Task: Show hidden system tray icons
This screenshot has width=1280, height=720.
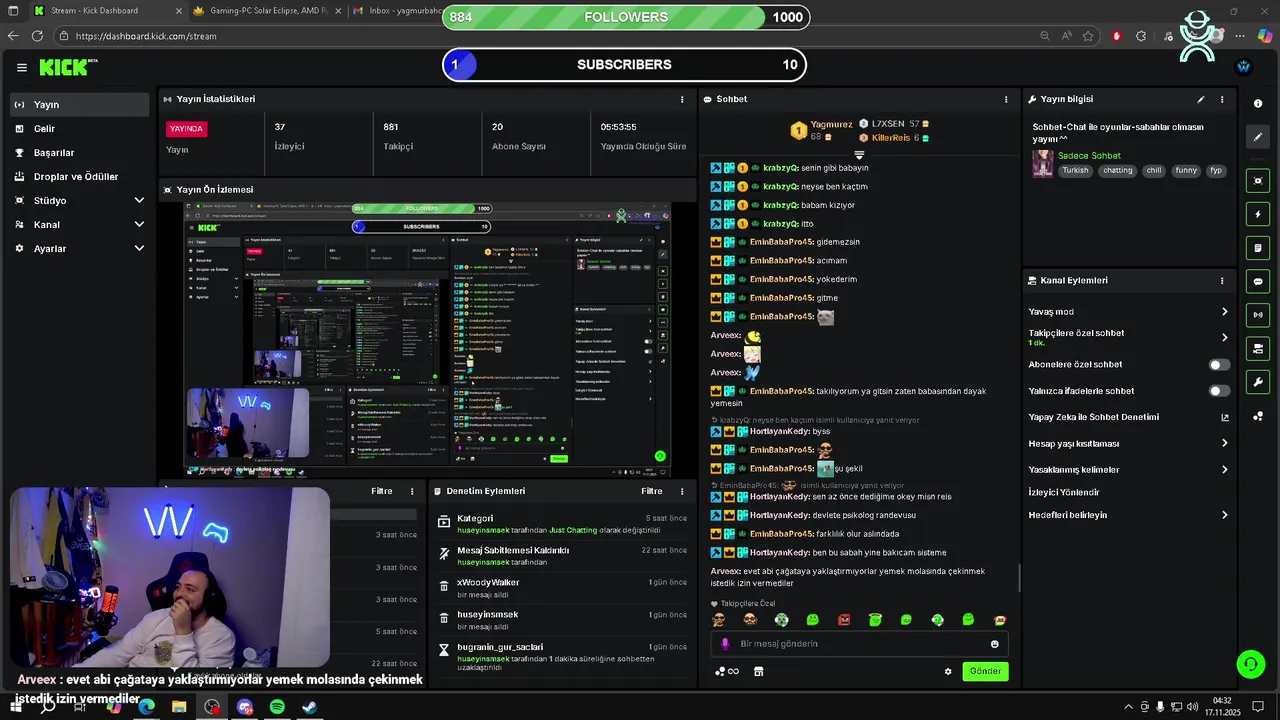Action: coord(1129,707)
